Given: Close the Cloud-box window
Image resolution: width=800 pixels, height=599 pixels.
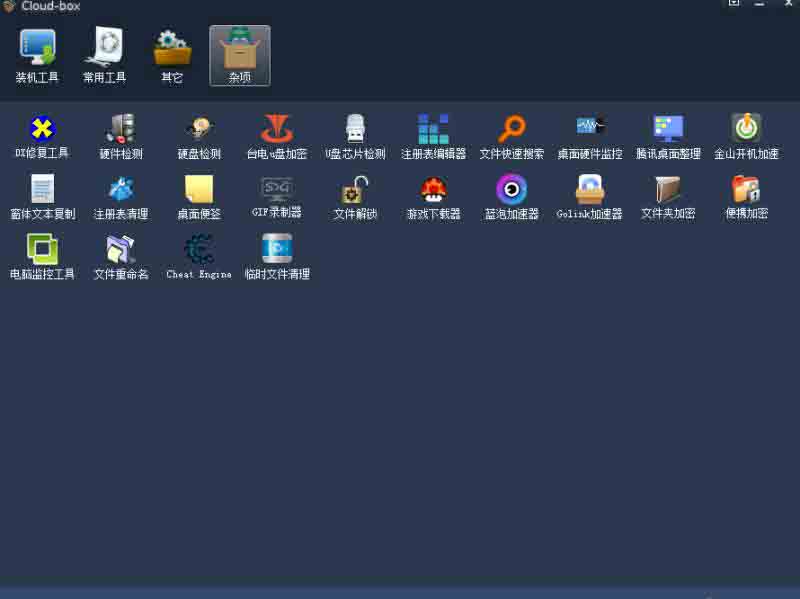Looking at the screenshot, I should 788,3.
